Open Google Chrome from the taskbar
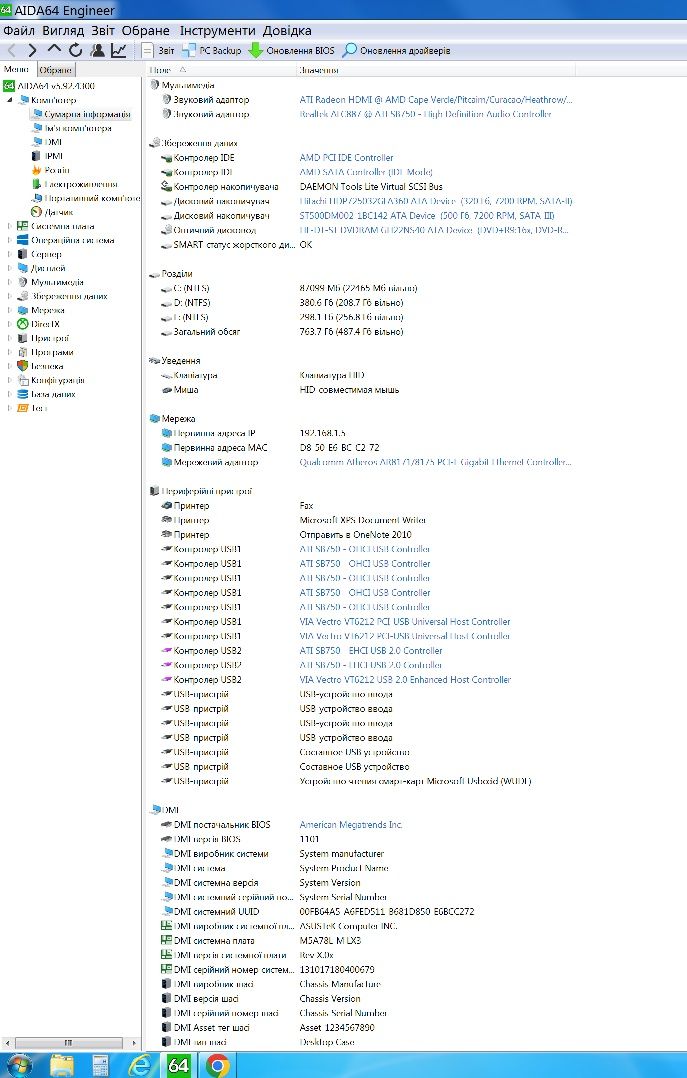Viewport: 687px width, 1078px height. point(217,1066)
